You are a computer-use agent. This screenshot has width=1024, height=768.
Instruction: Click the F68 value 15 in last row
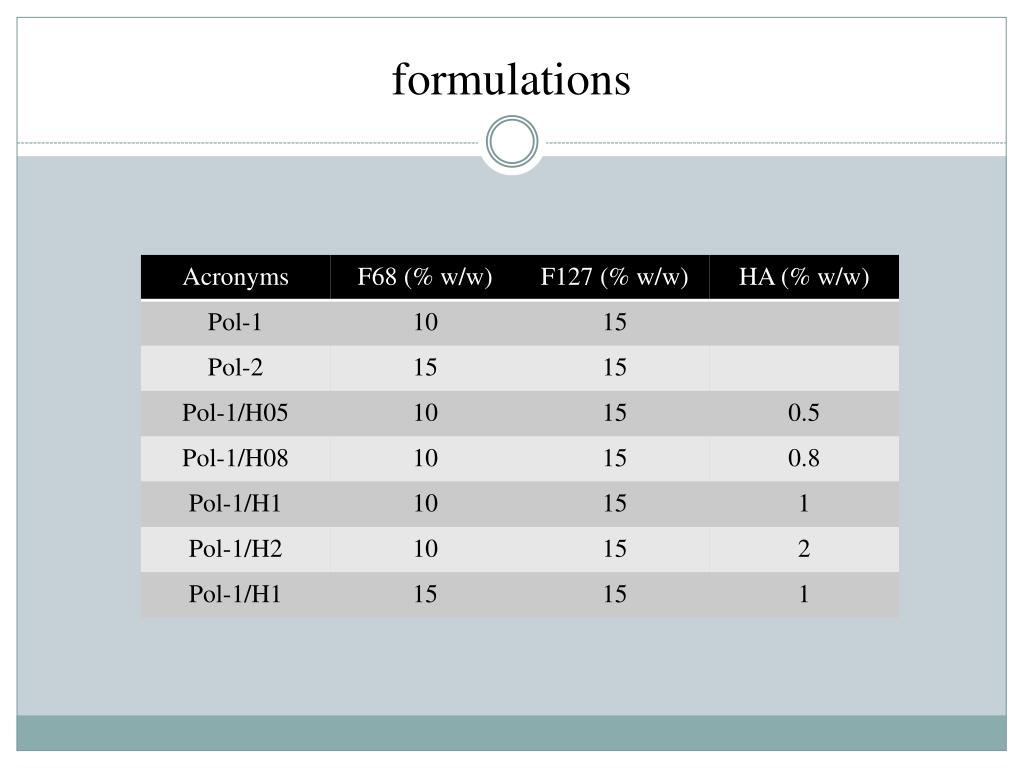tap(425, 594)
